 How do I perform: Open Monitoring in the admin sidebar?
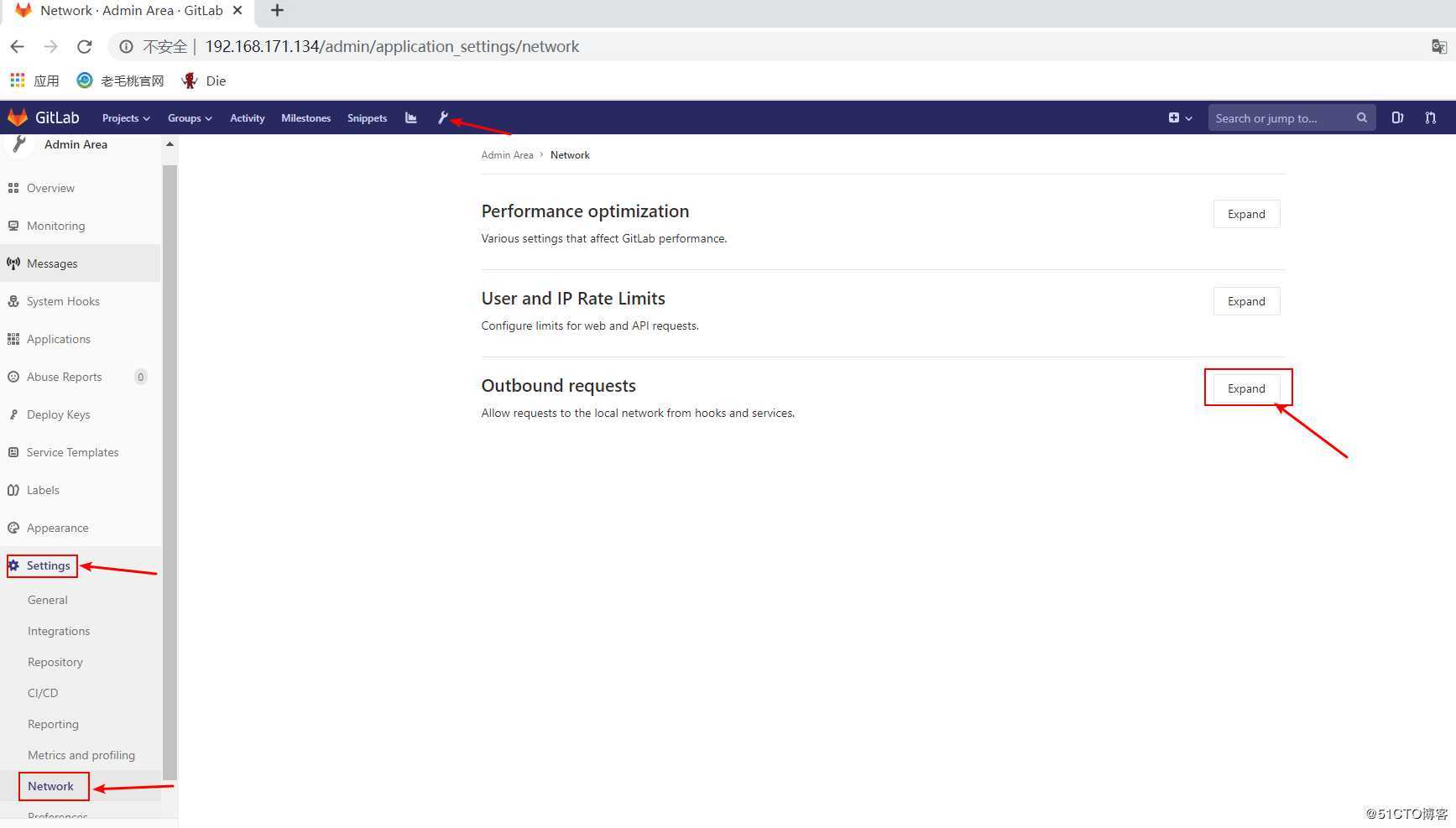[81, 226]
